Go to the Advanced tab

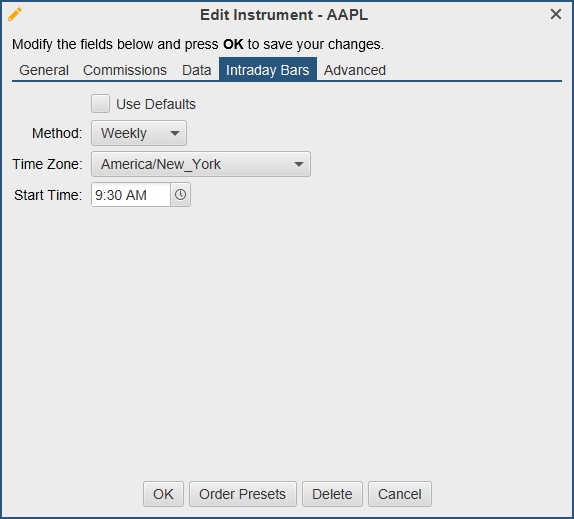click(355, 70)
